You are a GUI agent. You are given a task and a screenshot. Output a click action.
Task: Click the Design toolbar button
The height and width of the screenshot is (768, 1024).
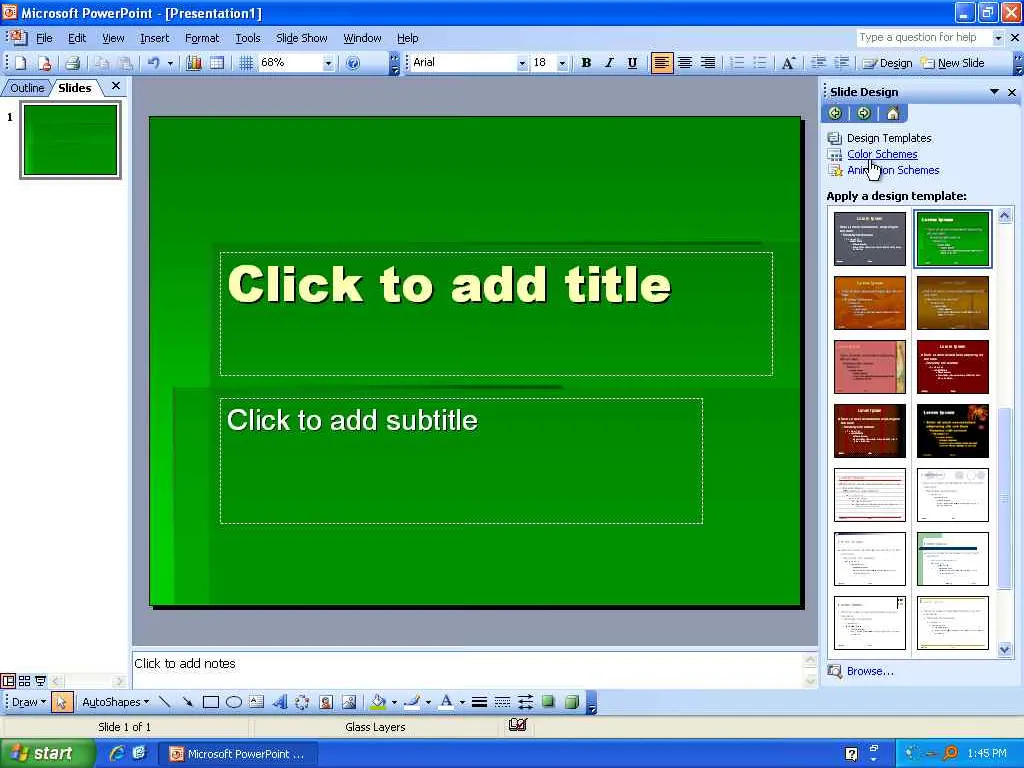[888, 63]
